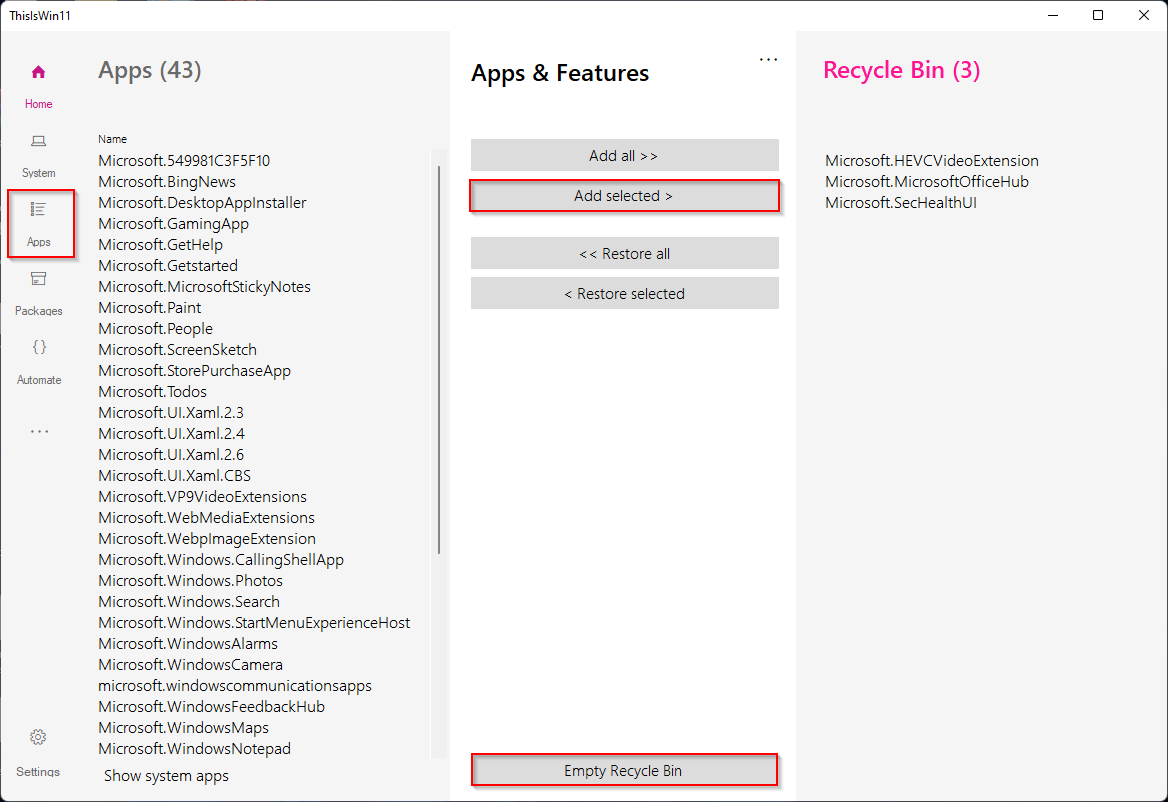Select Microsoft.People in the apps list
This screenshot has width=1168, height=802.
[155, 328]
